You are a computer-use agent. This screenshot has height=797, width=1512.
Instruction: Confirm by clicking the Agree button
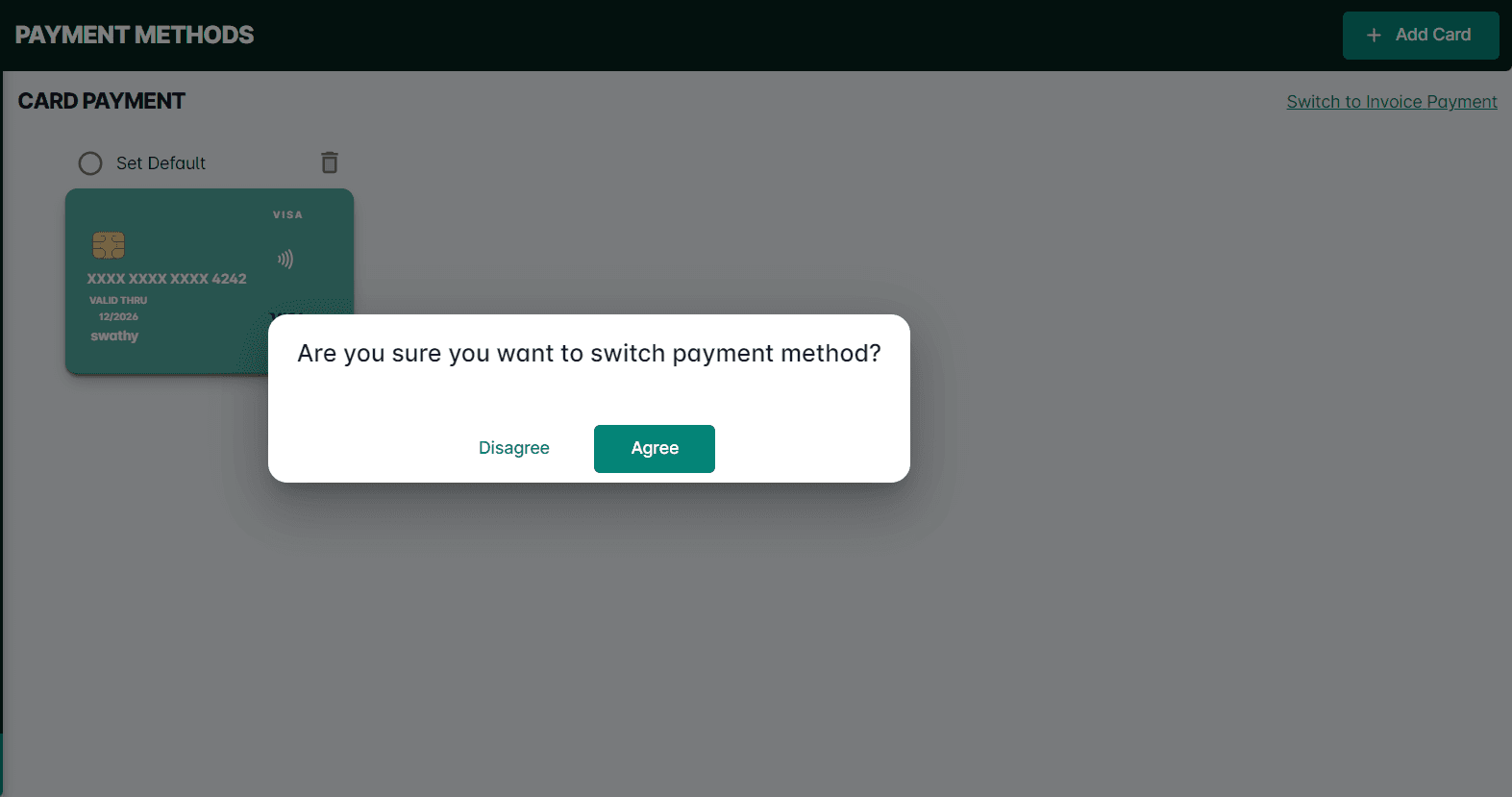coord(655,449)
